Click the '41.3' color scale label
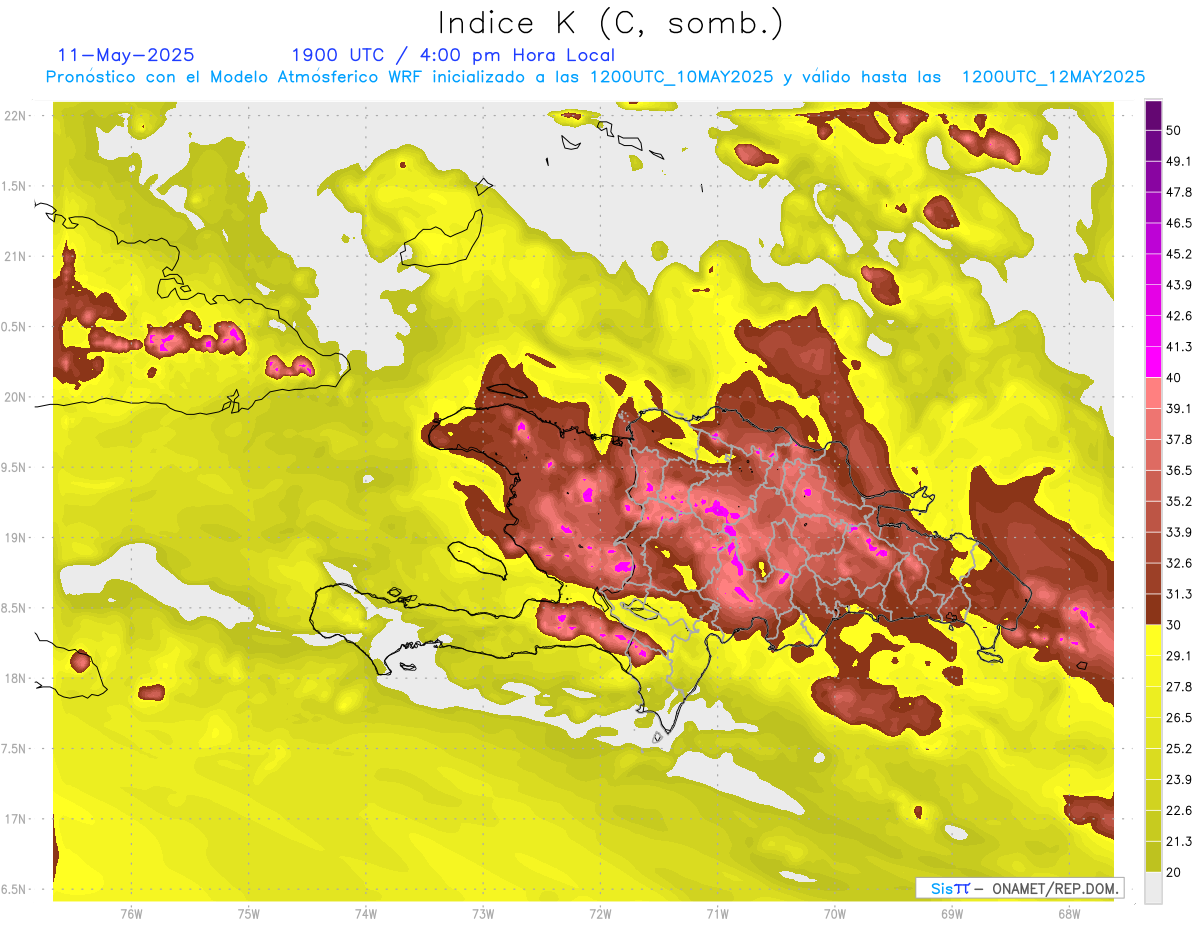The height and width of the screenshot is (927, 1200). coord(1179,348)
